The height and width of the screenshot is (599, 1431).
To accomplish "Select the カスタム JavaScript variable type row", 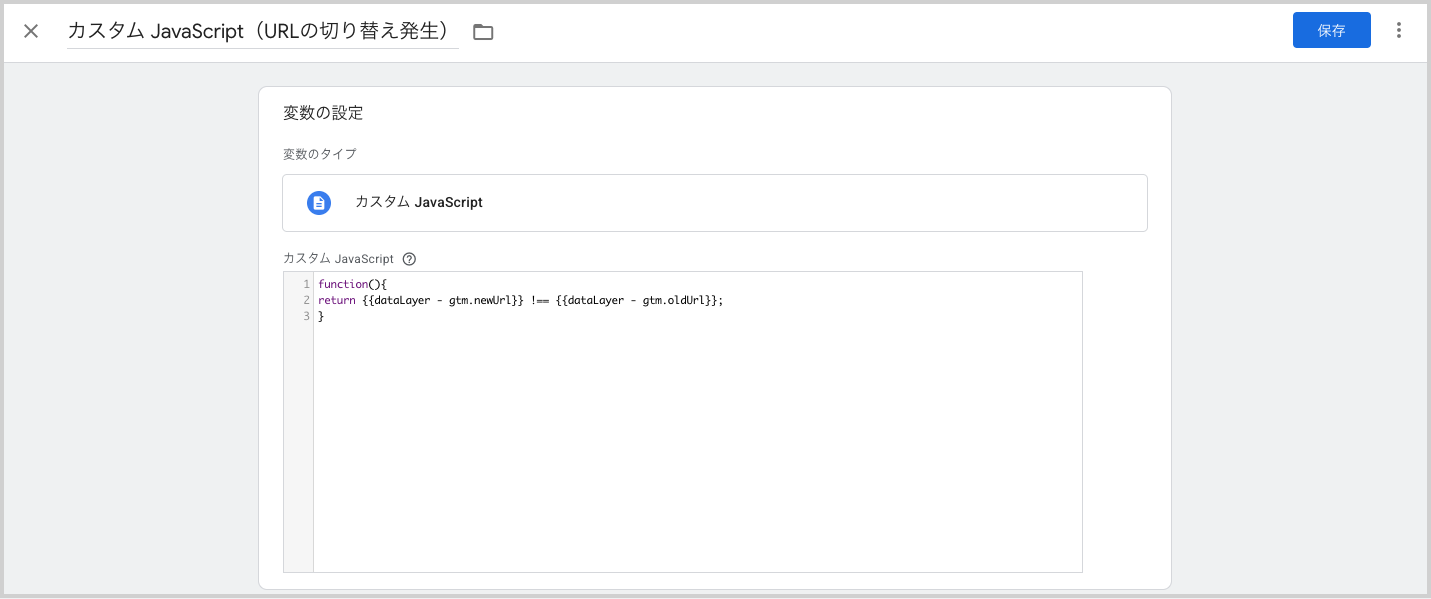I will point(714,203).
